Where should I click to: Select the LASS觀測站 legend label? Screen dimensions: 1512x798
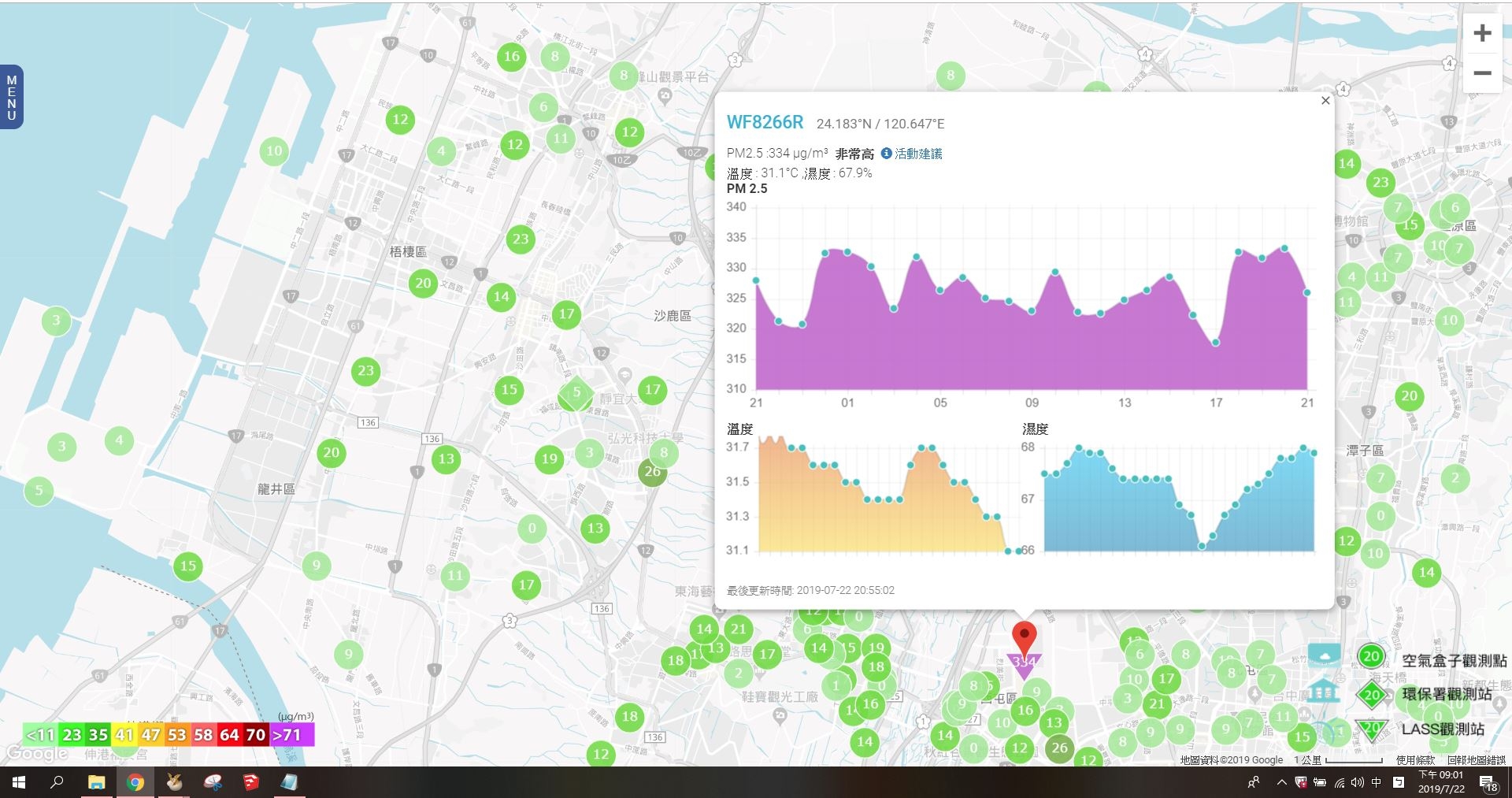coord(1443,729)
